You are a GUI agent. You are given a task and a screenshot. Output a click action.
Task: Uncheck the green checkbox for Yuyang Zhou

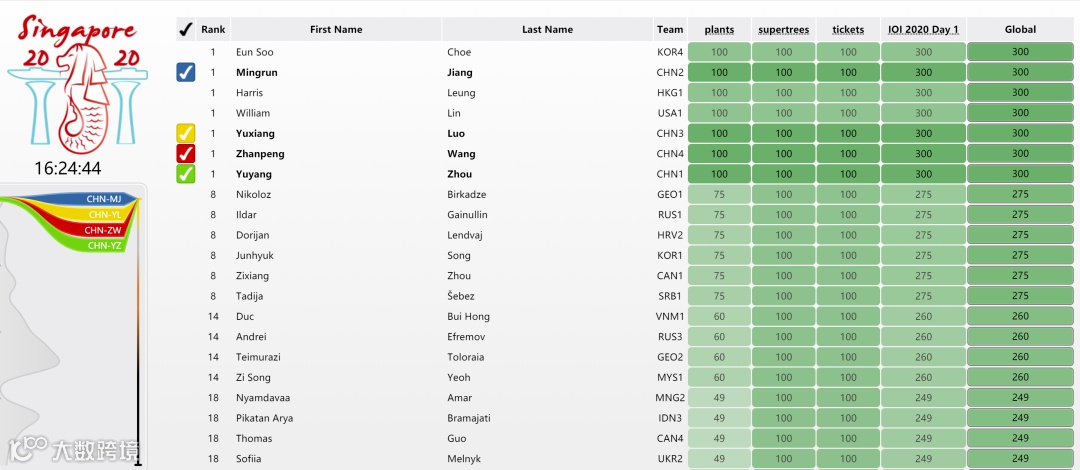[x=186, y=174]
